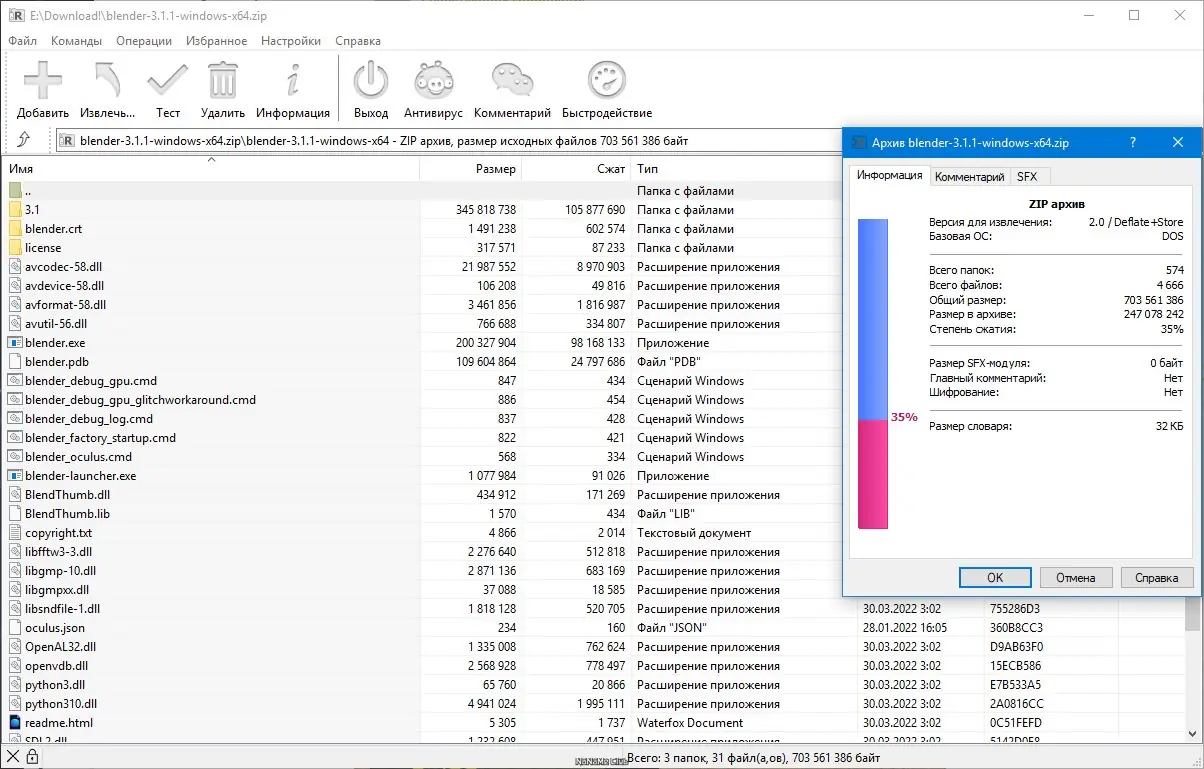Open the Файл menu

[22, 41]
